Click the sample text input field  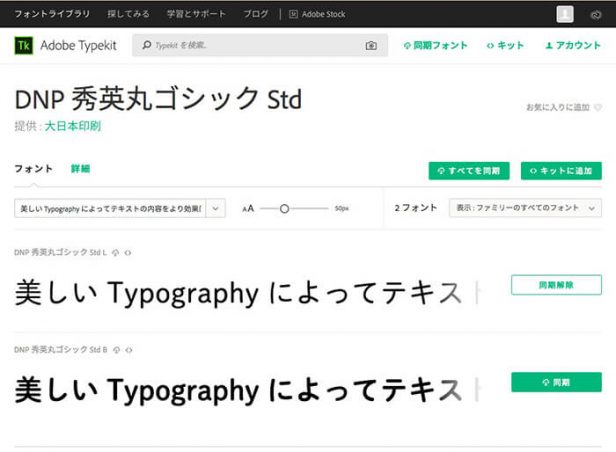110,209
